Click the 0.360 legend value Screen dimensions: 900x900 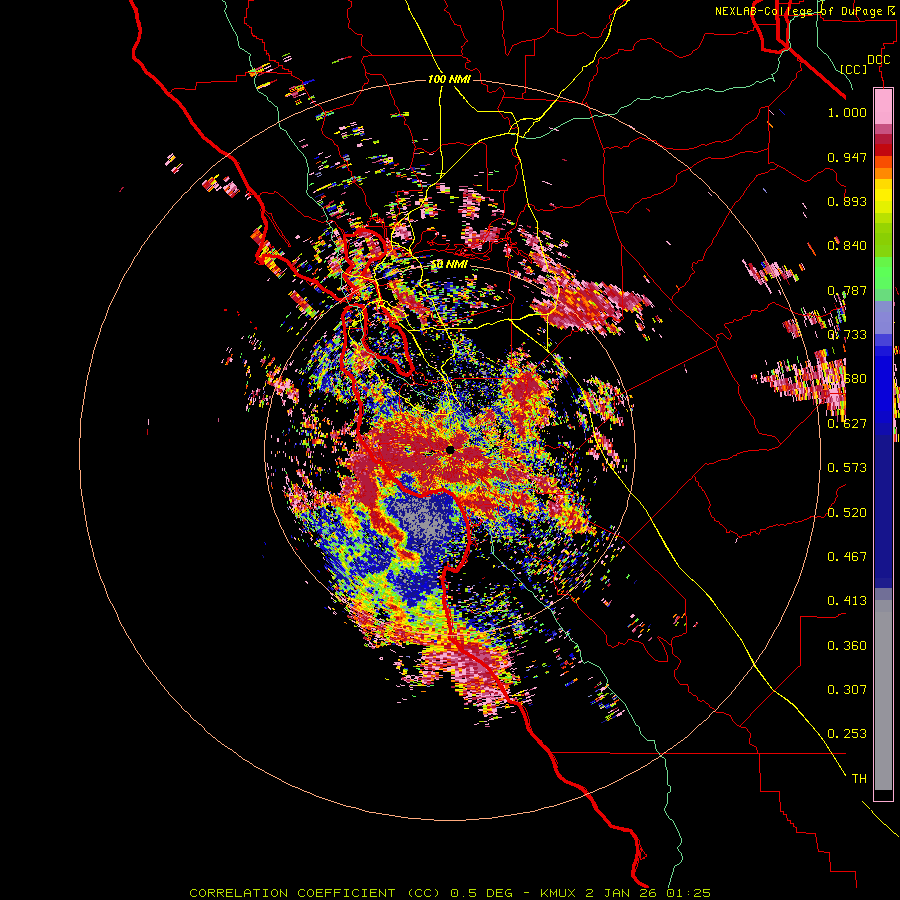(x=847, y=646)
